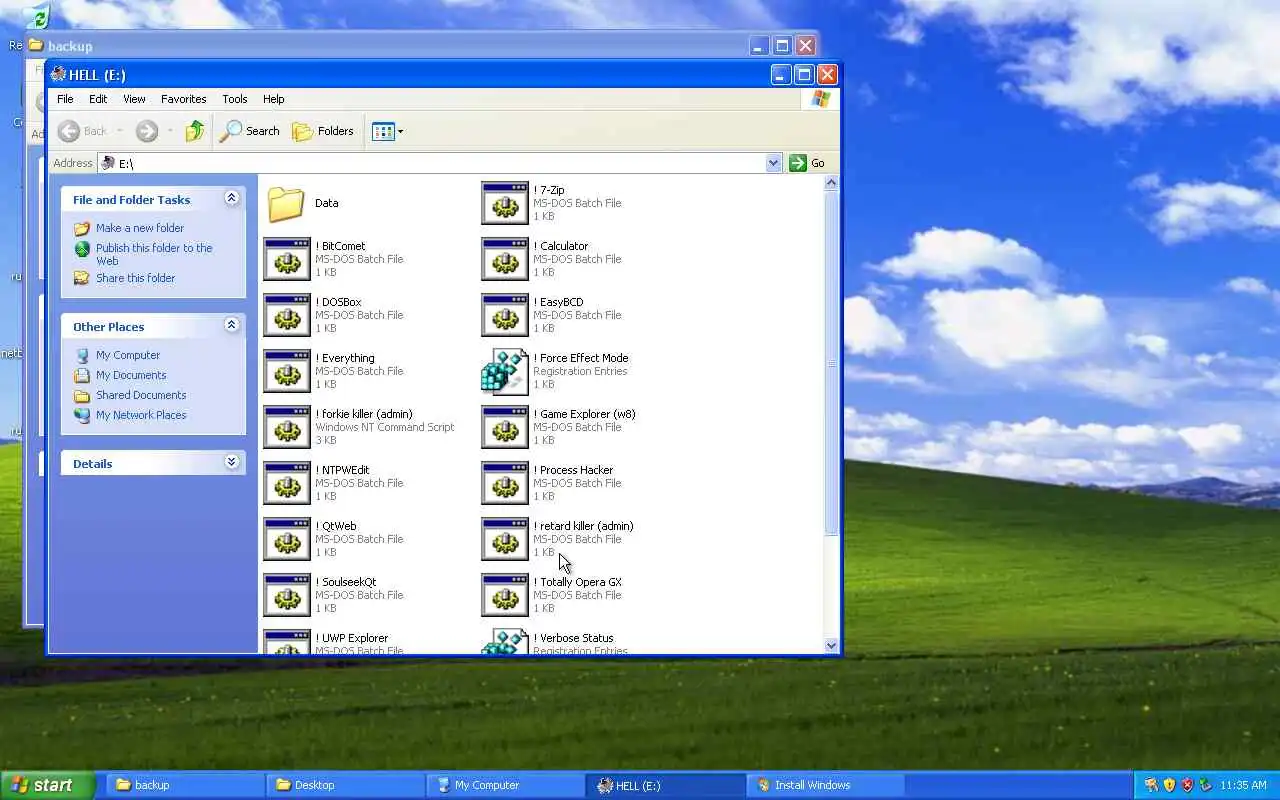This screenshot has height=800, width=1280.
Task: Open the Views dropdown button
Action: pos(388,131)
